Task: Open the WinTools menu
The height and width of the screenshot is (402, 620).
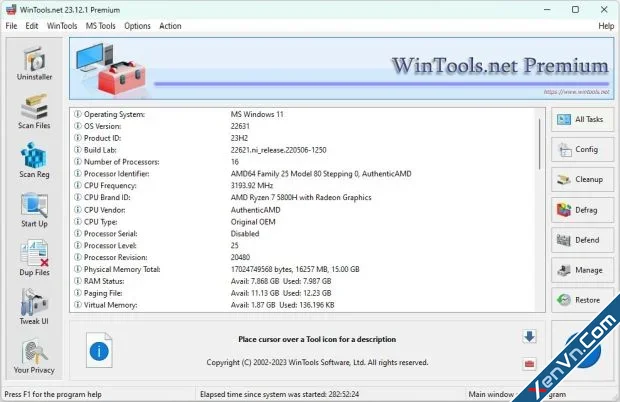Action: 62,26
